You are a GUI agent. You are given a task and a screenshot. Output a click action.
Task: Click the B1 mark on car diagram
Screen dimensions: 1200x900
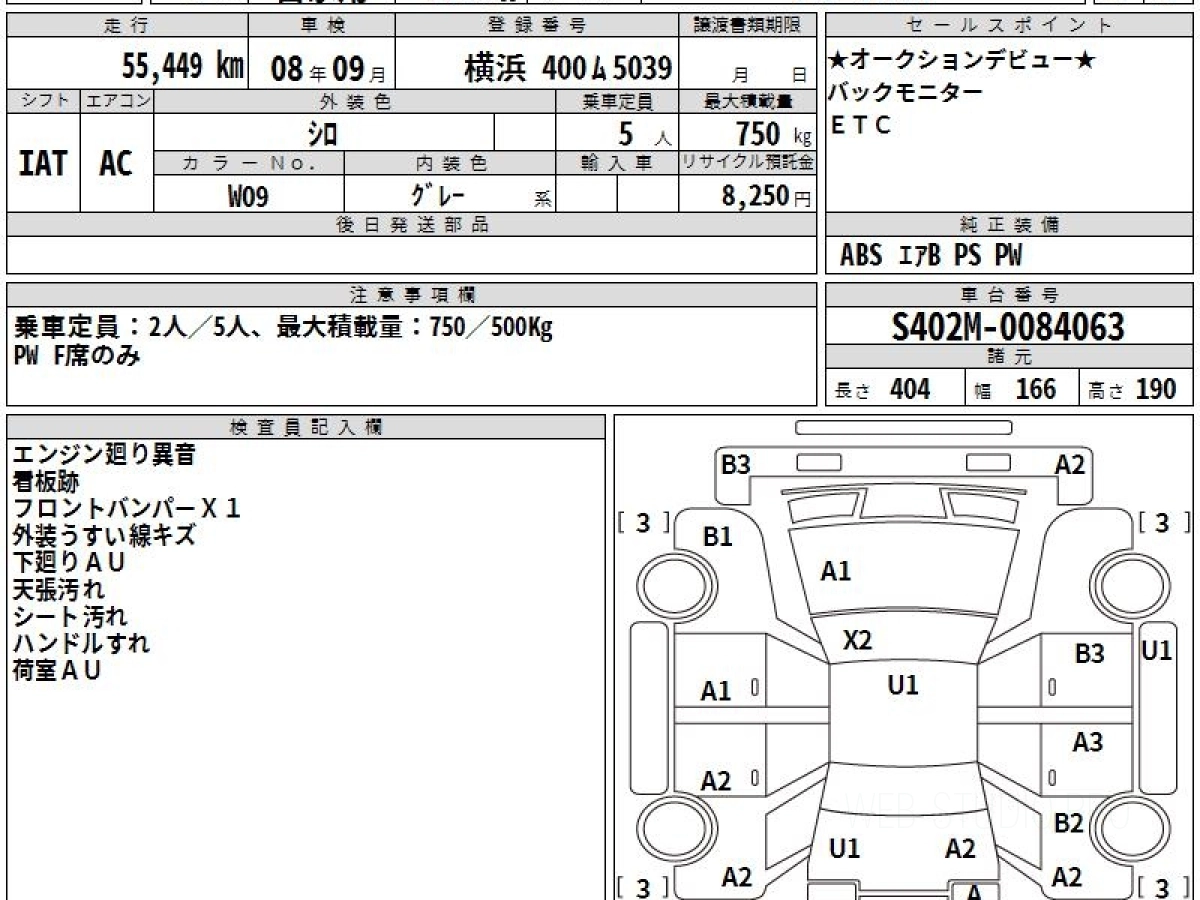718,537
